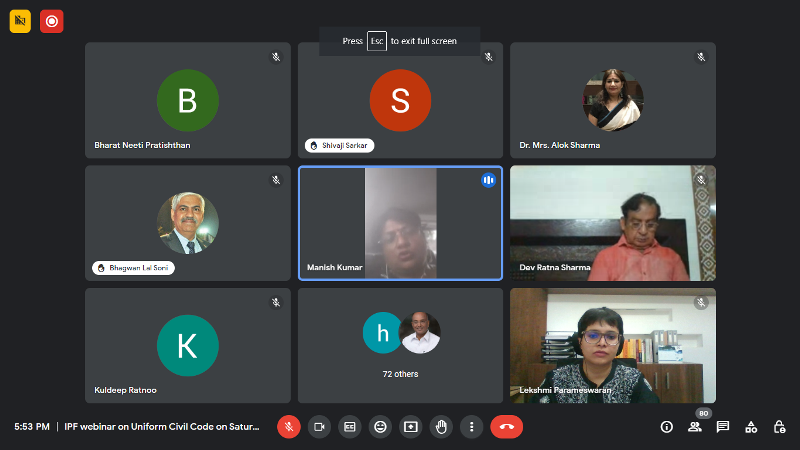Unmute the microphone in the call bar
The width and height of the screenshot is (800, 450).
tap(289, 426)
